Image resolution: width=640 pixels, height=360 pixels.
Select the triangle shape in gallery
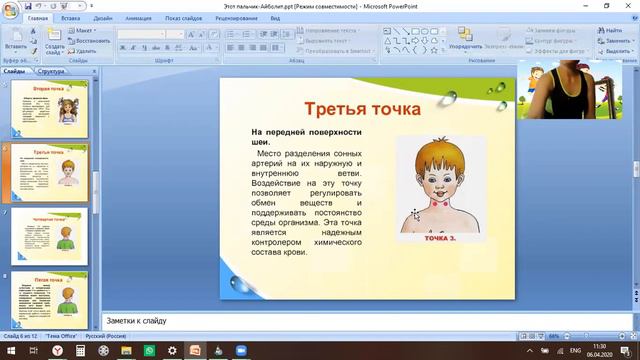[x=387, y=41]
